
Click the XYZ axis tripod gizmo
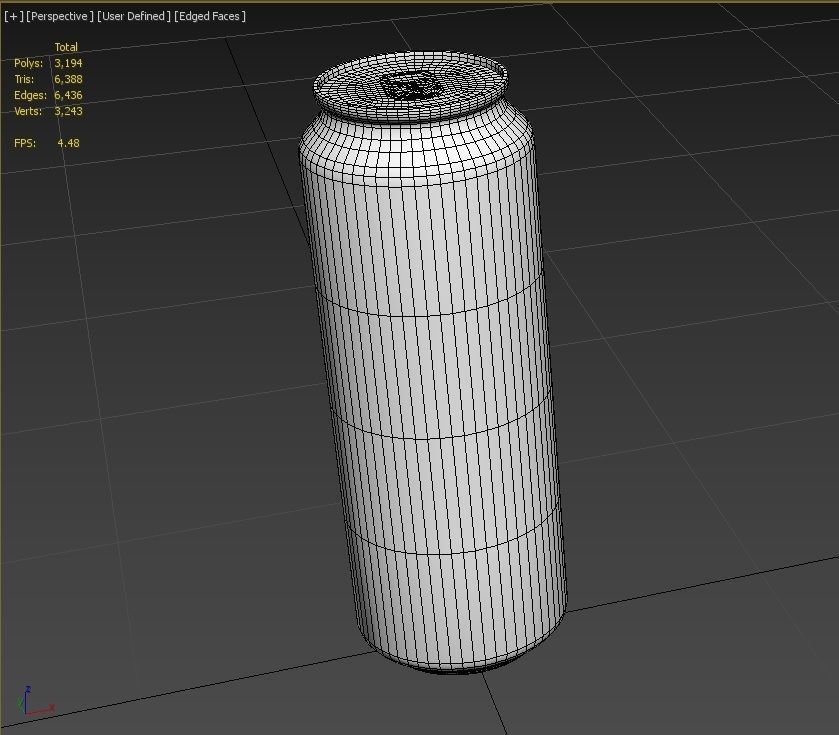click(35, 701)
